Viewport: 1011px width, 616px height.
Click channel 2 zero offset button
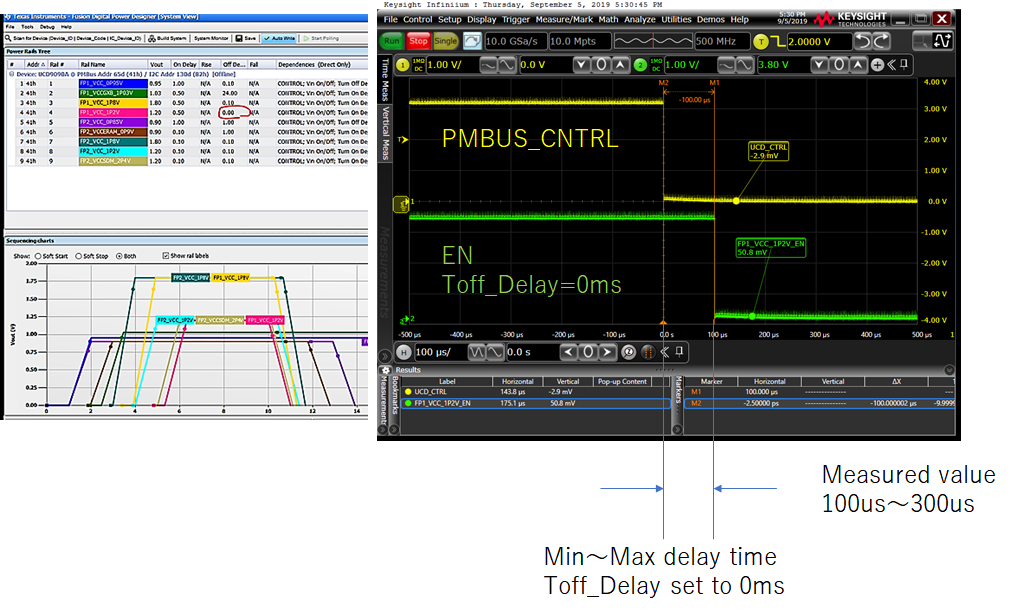[x=838, y=65]
